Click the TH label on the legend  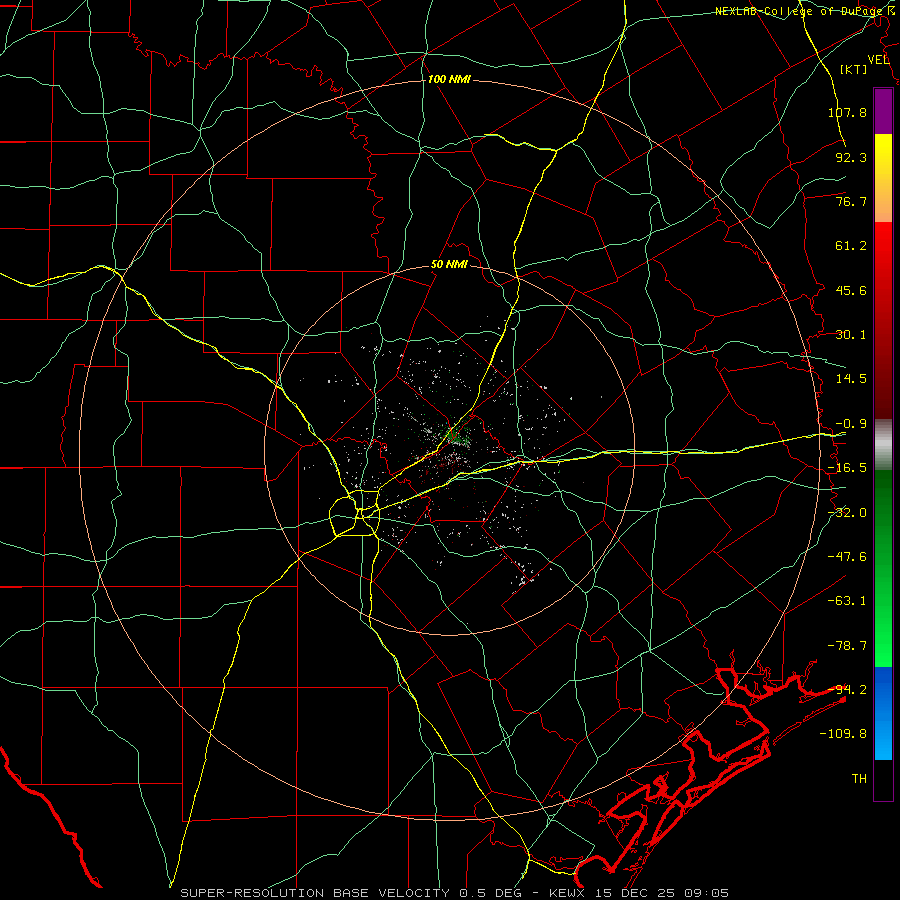pos(859,779)
